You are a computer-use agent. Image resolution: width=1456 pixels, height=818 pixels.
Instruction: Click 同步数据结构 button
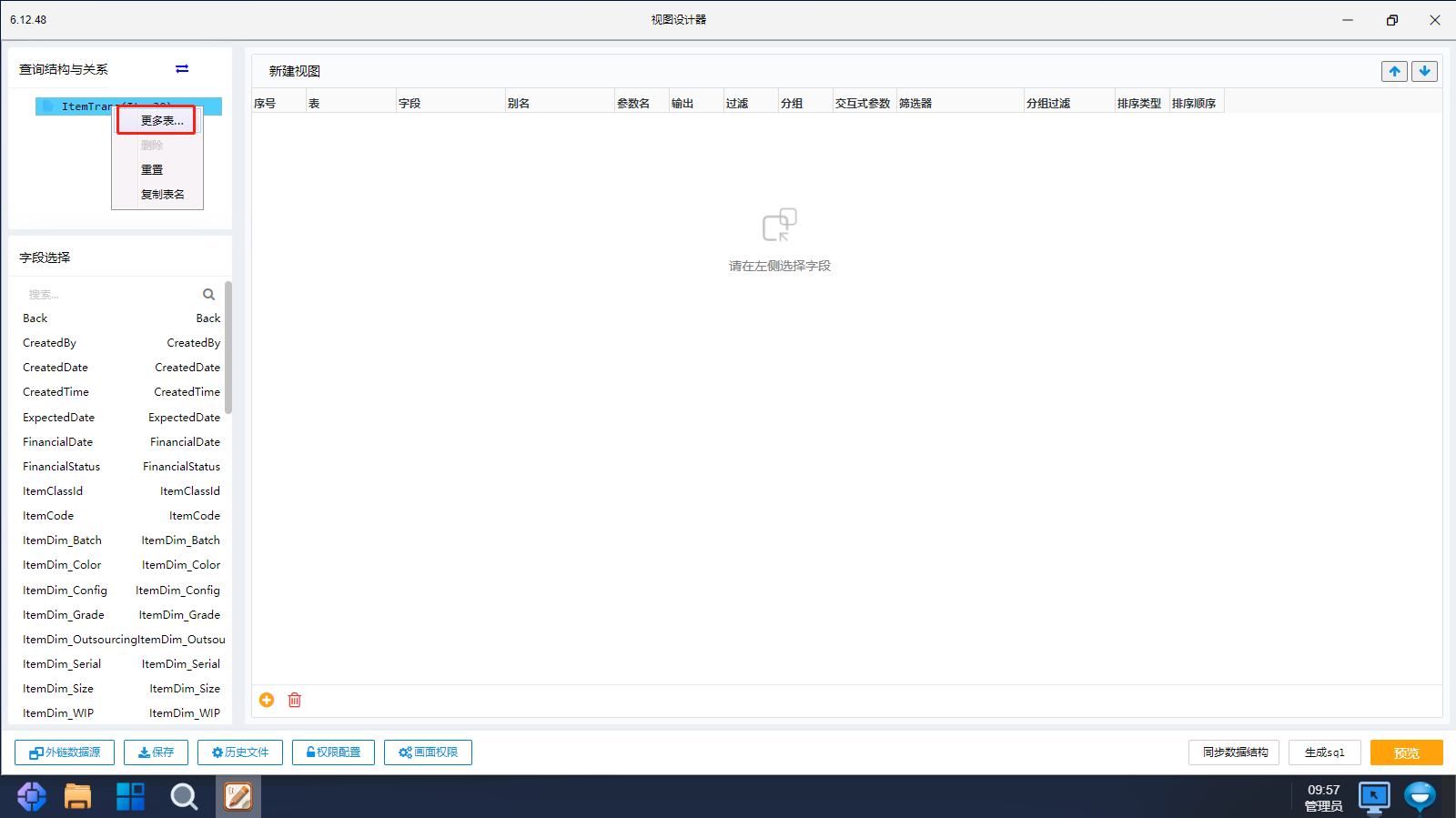click(x=1234, y=752)
